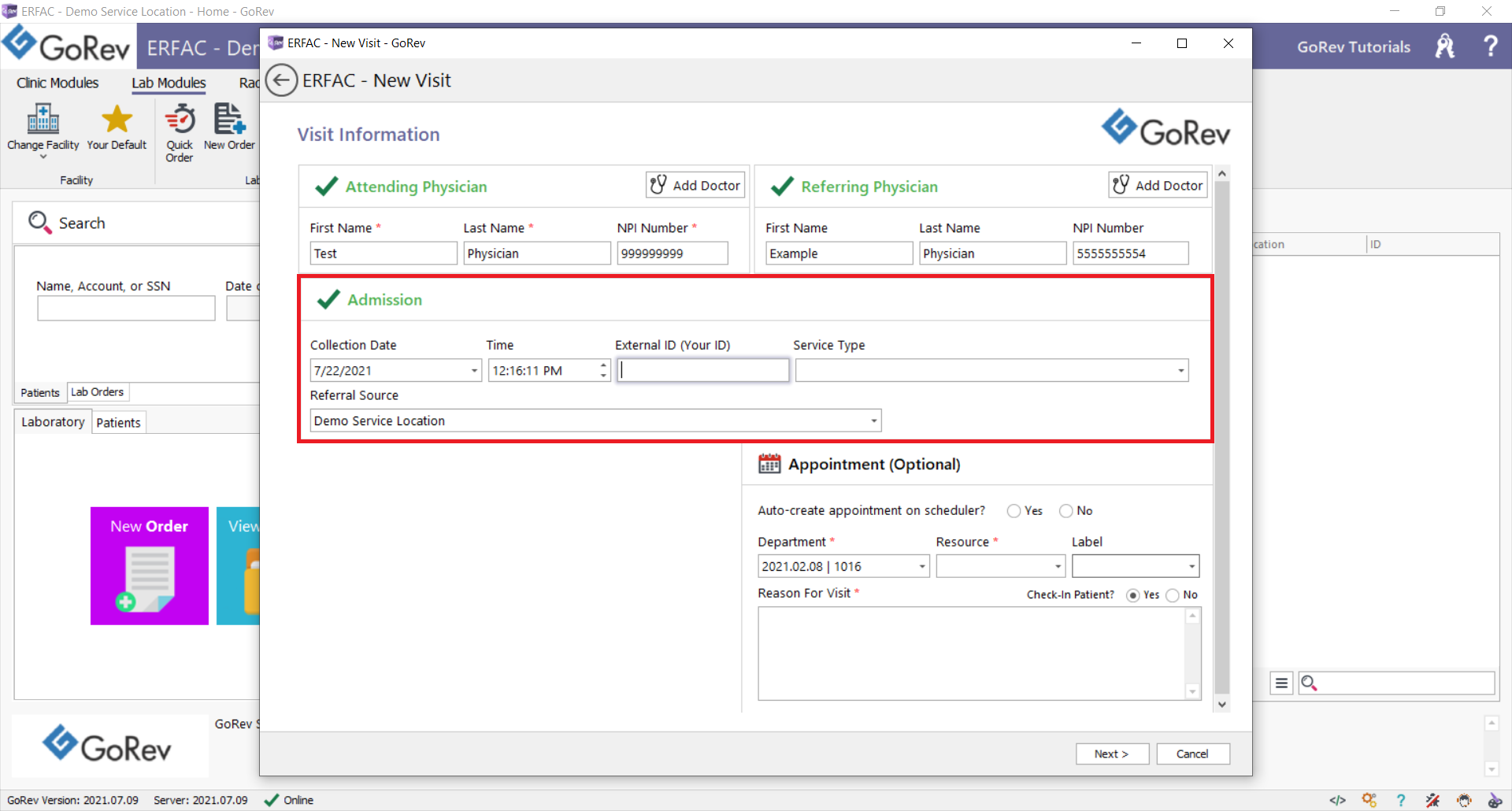This screenshot has height=811, width=1512.
Task: Open the Resource dropdown
Action: (x=1058, y=566)
